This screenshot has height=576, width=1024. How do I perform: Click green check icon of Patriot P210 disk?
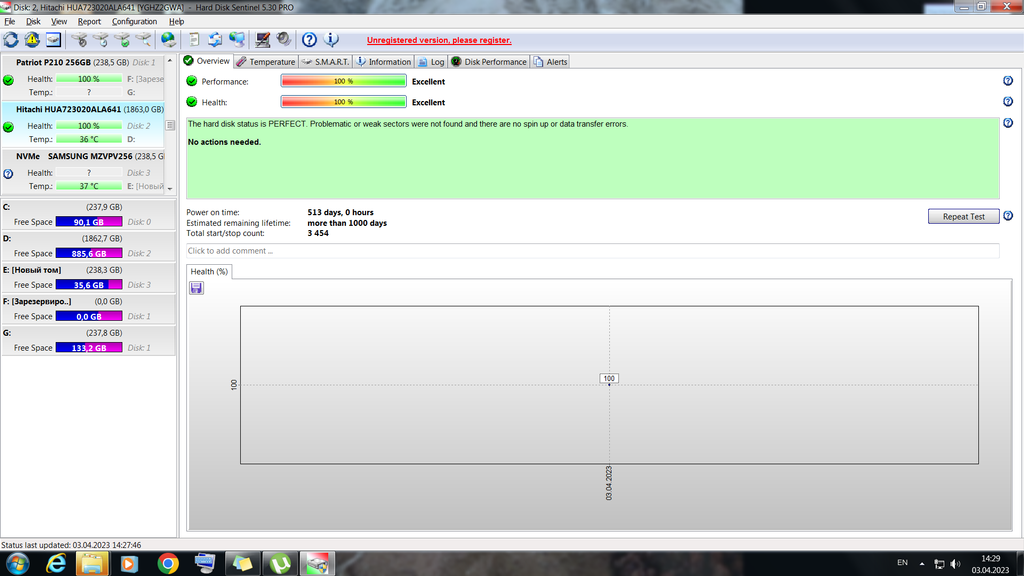click(8, 80)
